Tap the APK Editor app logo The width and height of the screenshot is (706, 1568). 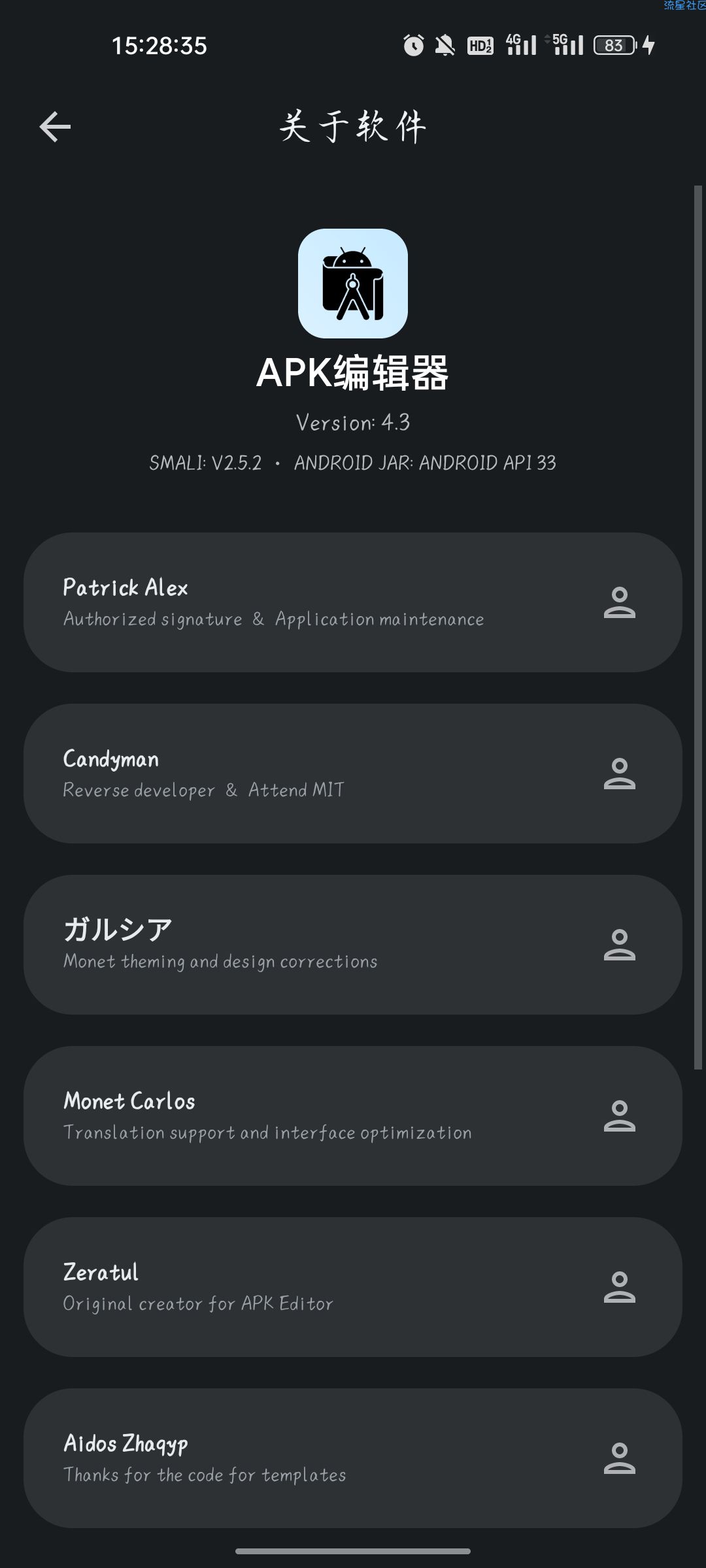click(353, 284)
